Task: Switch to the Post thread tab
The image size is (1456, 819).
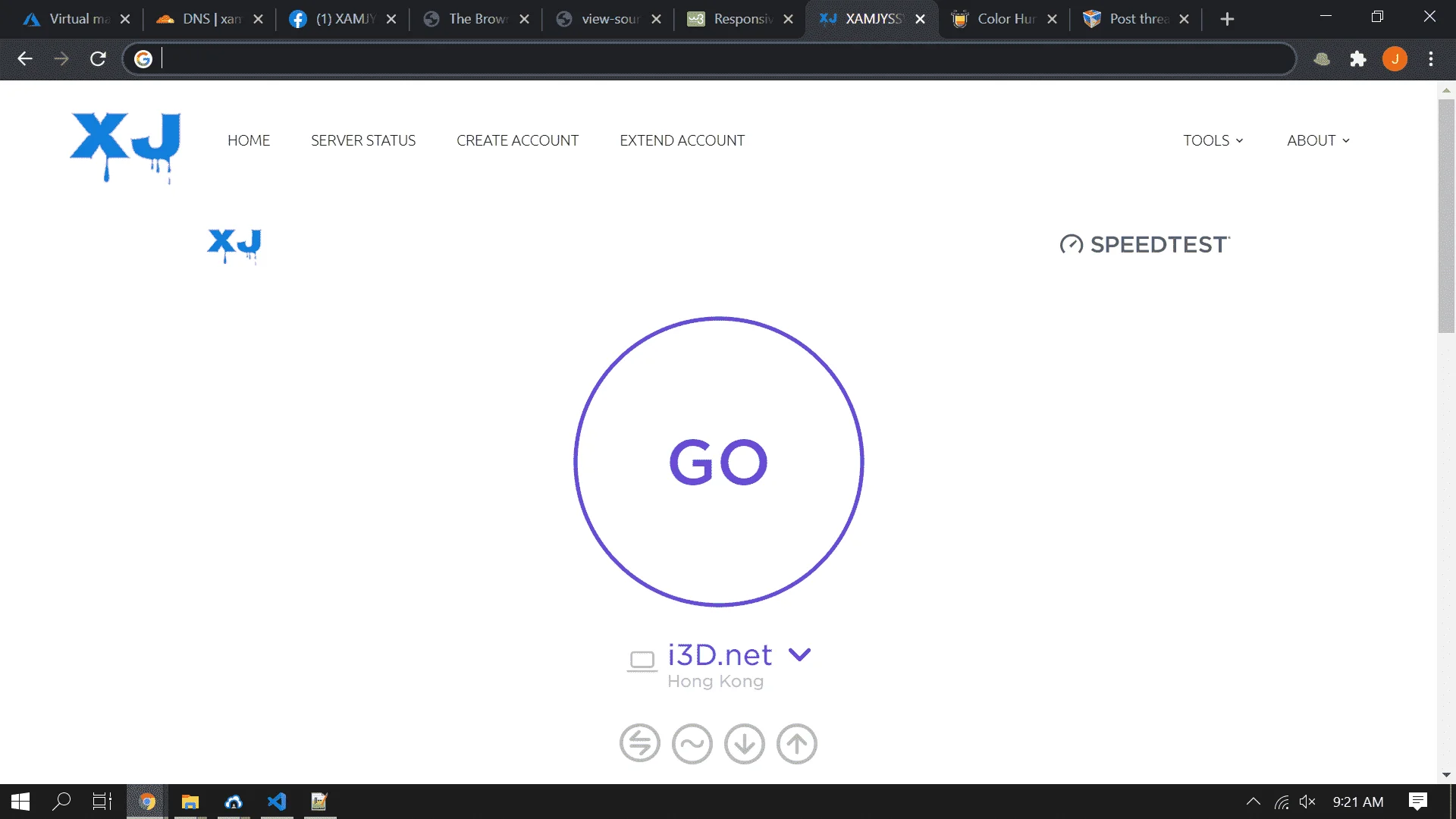Action: 1136,19
